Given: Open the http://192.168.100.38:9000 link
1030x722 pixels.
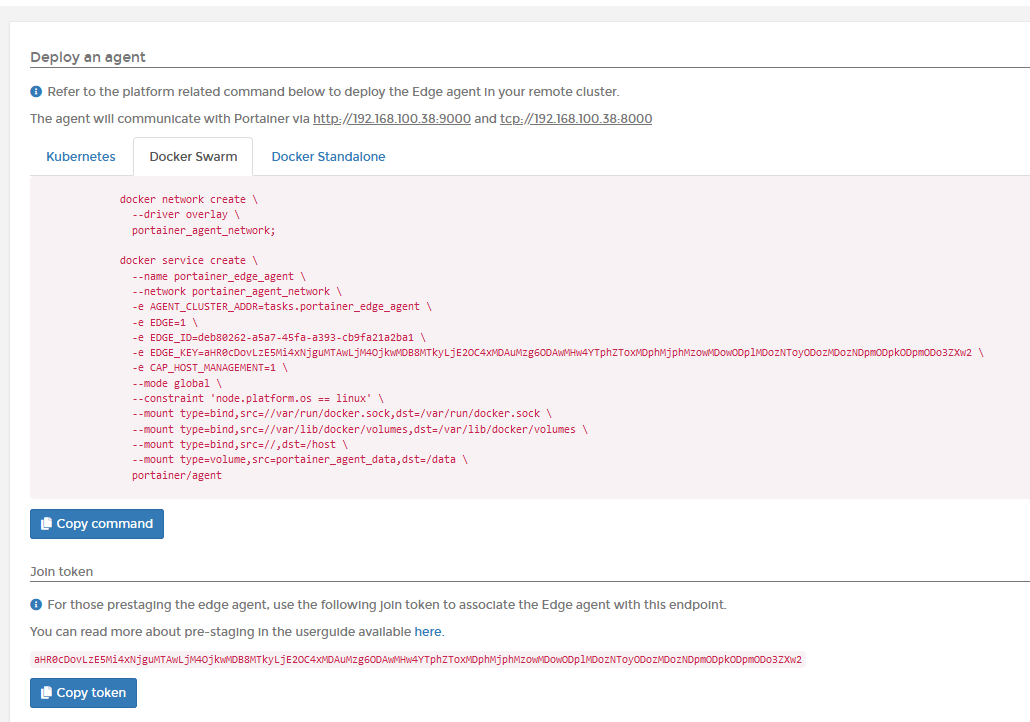Looking at the screenshot, I should [392, 118].
